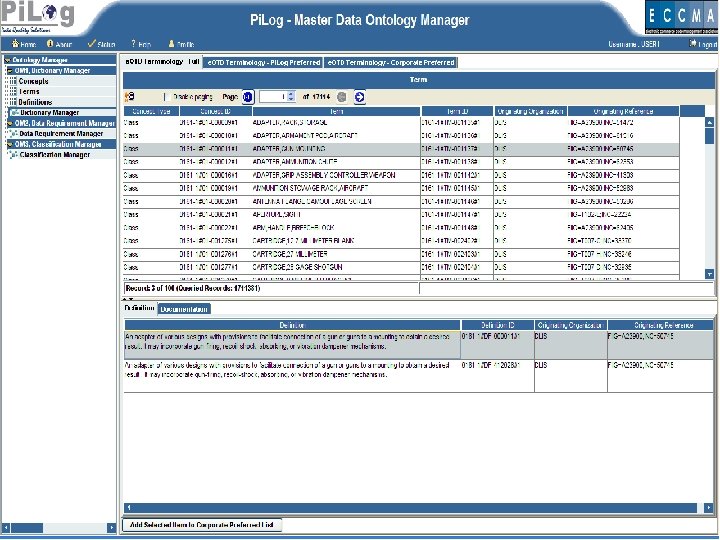
Task: Open Data Requirement Manager tree item
Action: [x=61, y=134]
